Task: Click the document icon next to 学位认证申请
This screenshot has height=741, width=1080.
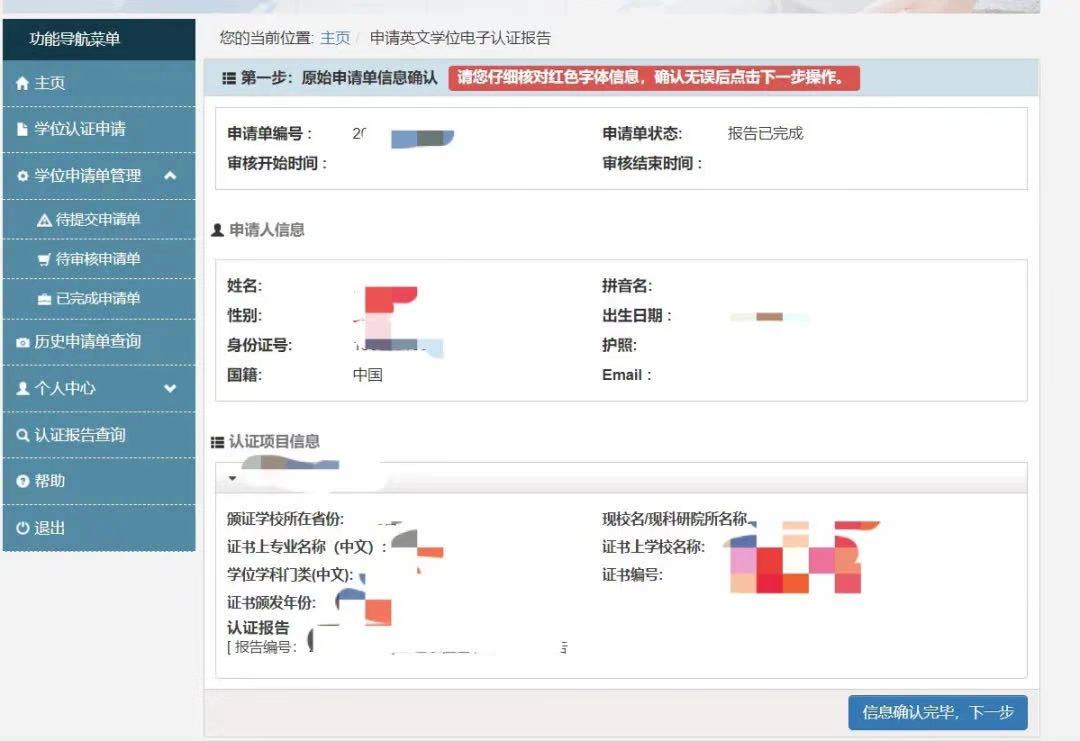Action: (x=23, y=129)
